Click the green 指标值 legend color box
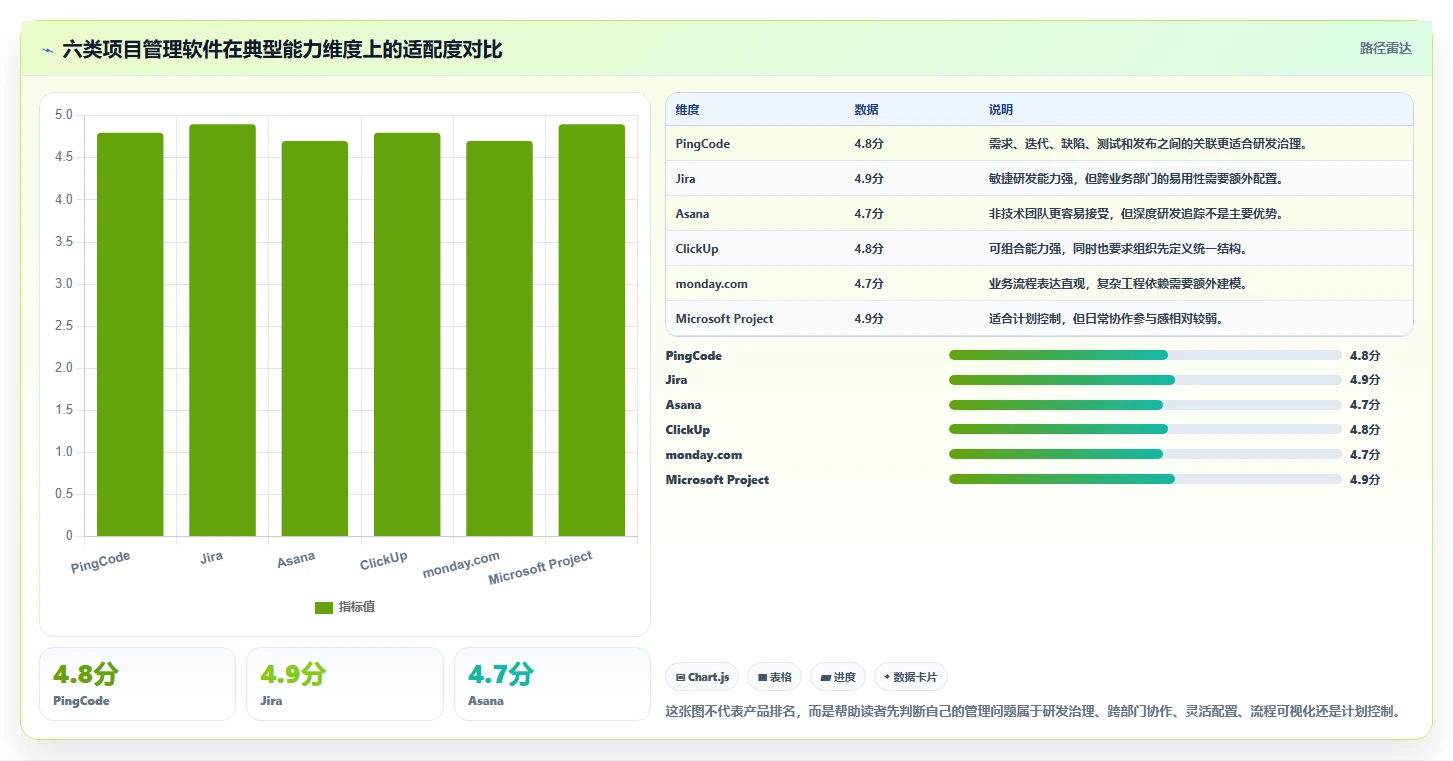Viewport: 1453px width, 761px height. [324, 608]
